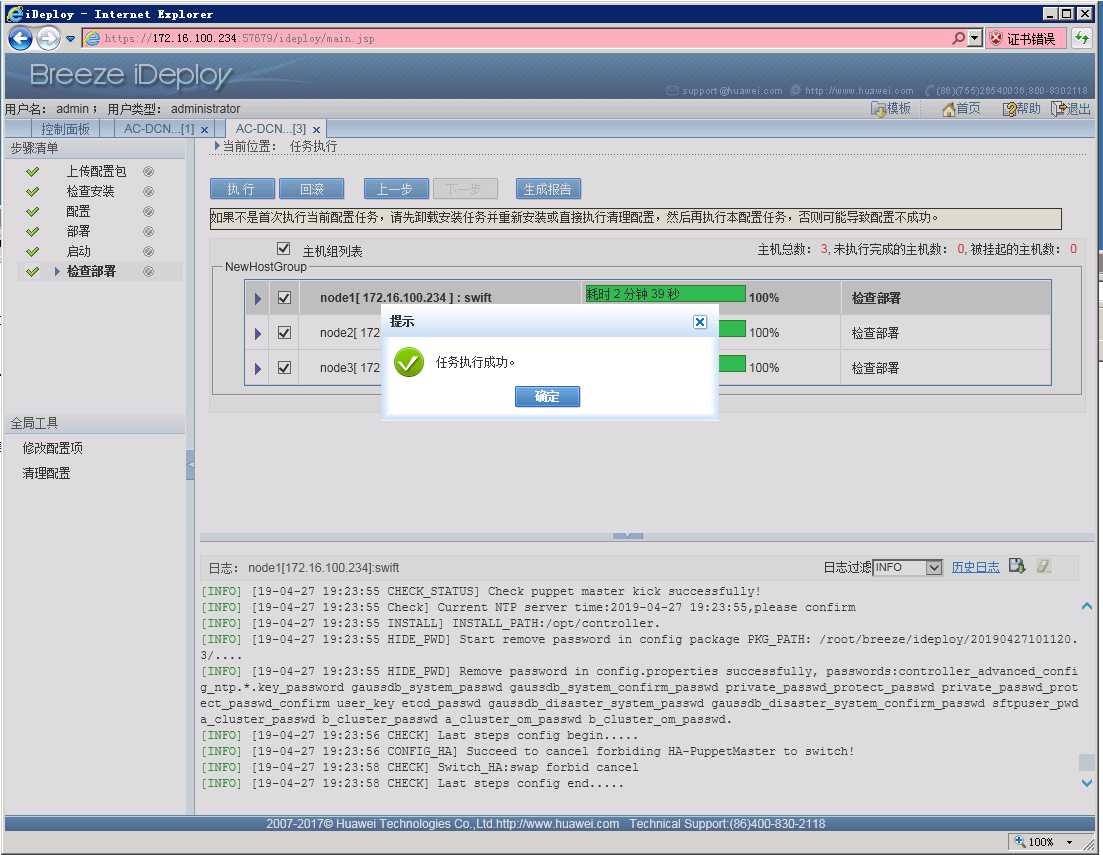Click the green check next to 配置
This screenshot has width=1103, height=855.
click(x=32, y=211)
